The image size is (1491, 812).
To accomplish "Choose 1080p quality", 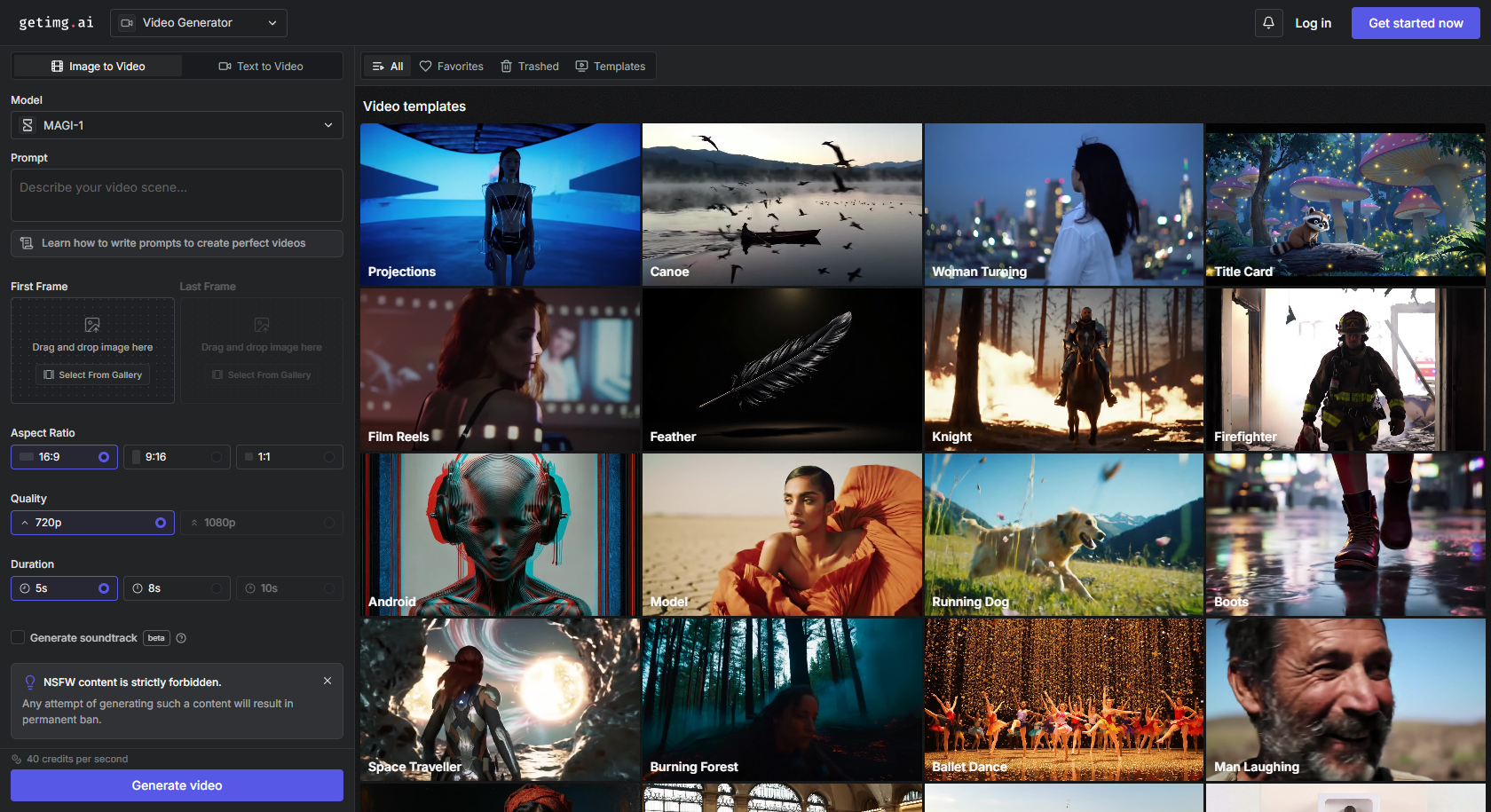I will point(262,523).
